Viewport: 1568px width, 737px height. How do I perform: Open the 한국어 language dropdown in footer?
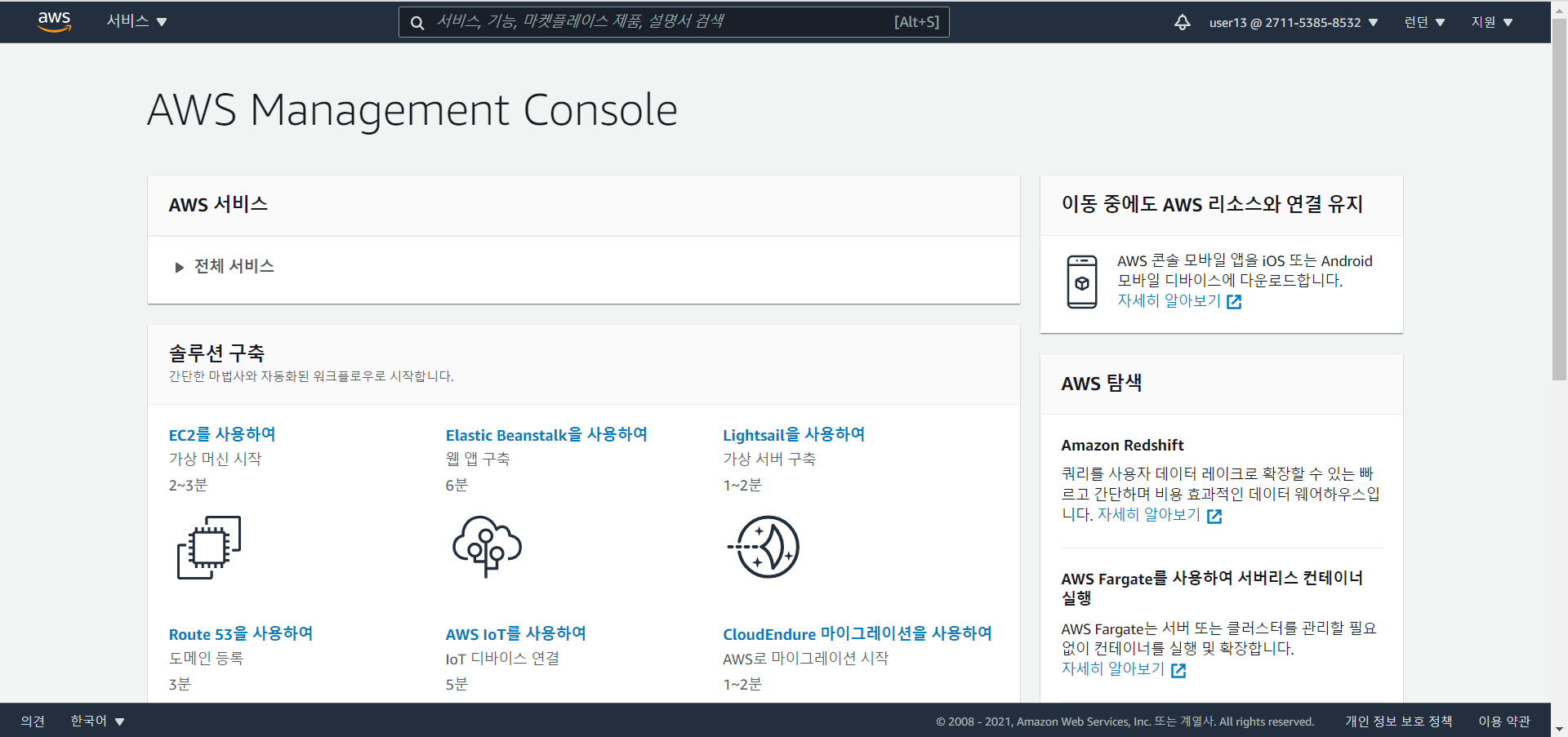(97, 721)
